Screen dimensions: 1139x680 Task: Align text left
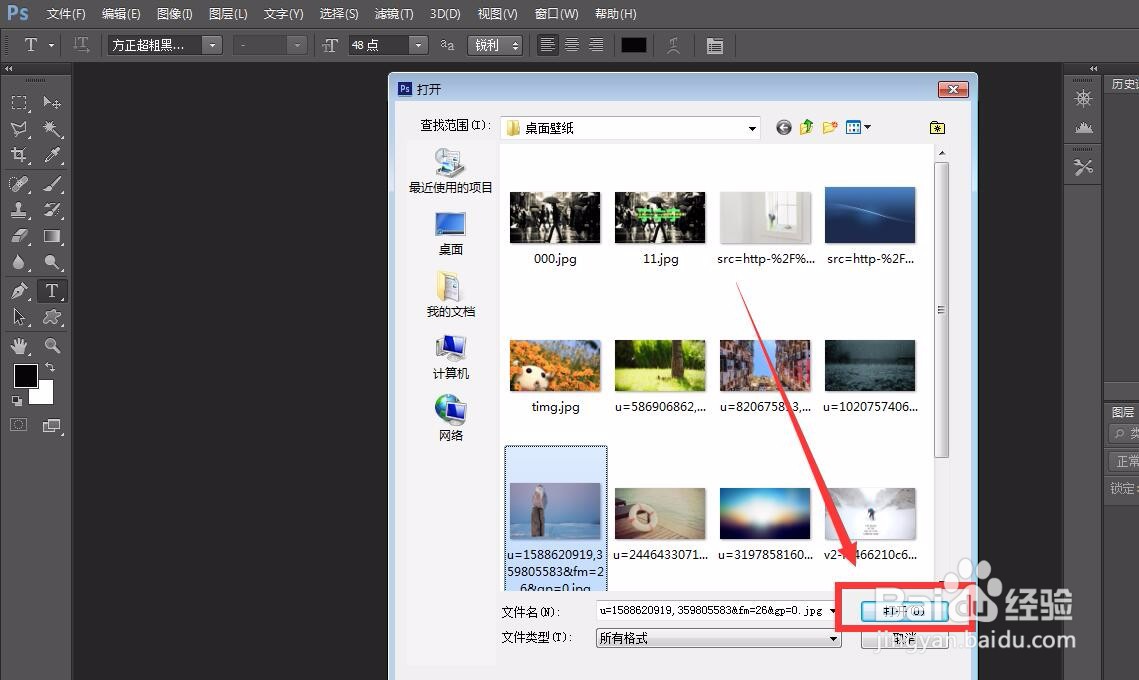point(548,45)
